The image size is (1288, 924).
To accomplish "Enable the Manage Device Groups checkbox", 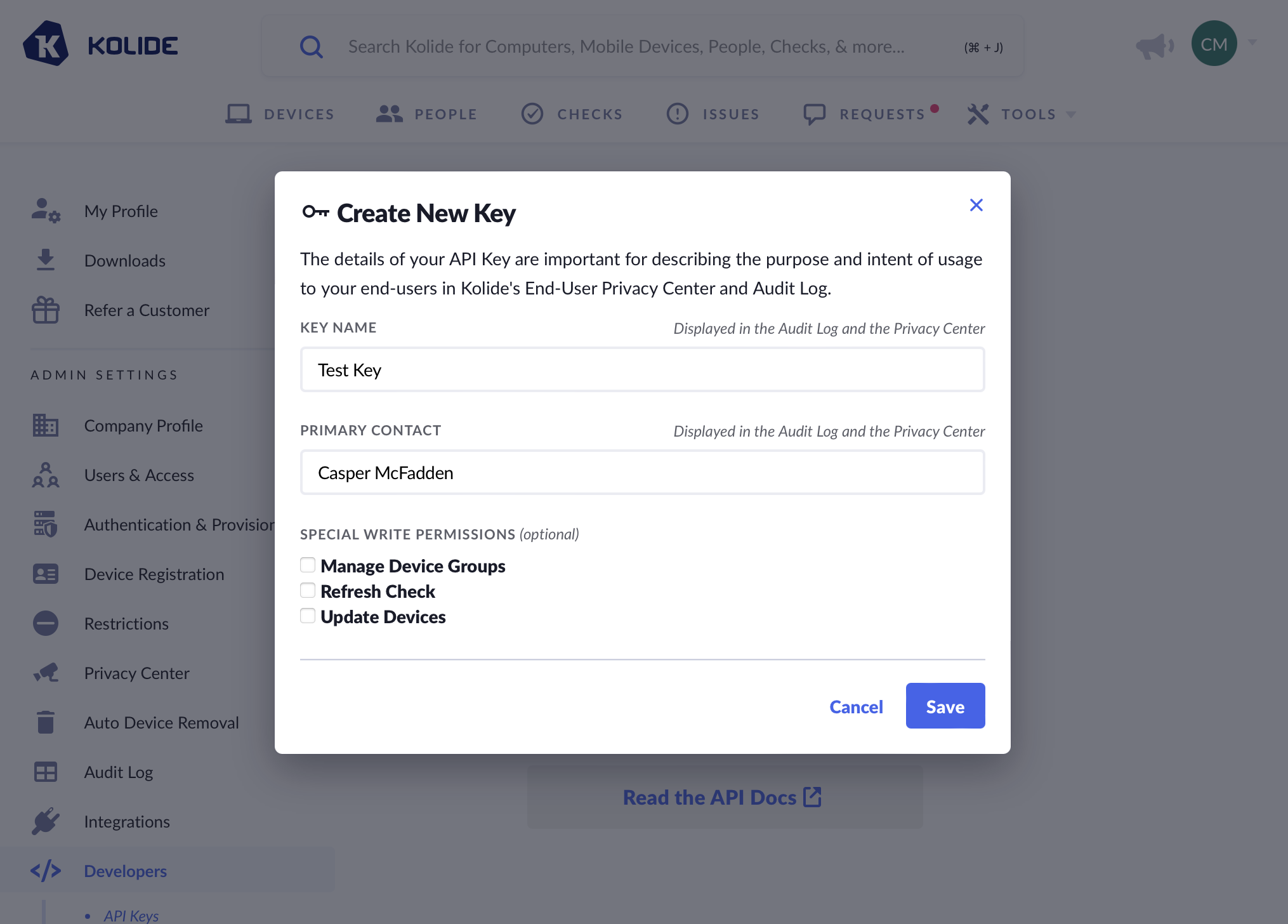I will click(x=308, y=565).
